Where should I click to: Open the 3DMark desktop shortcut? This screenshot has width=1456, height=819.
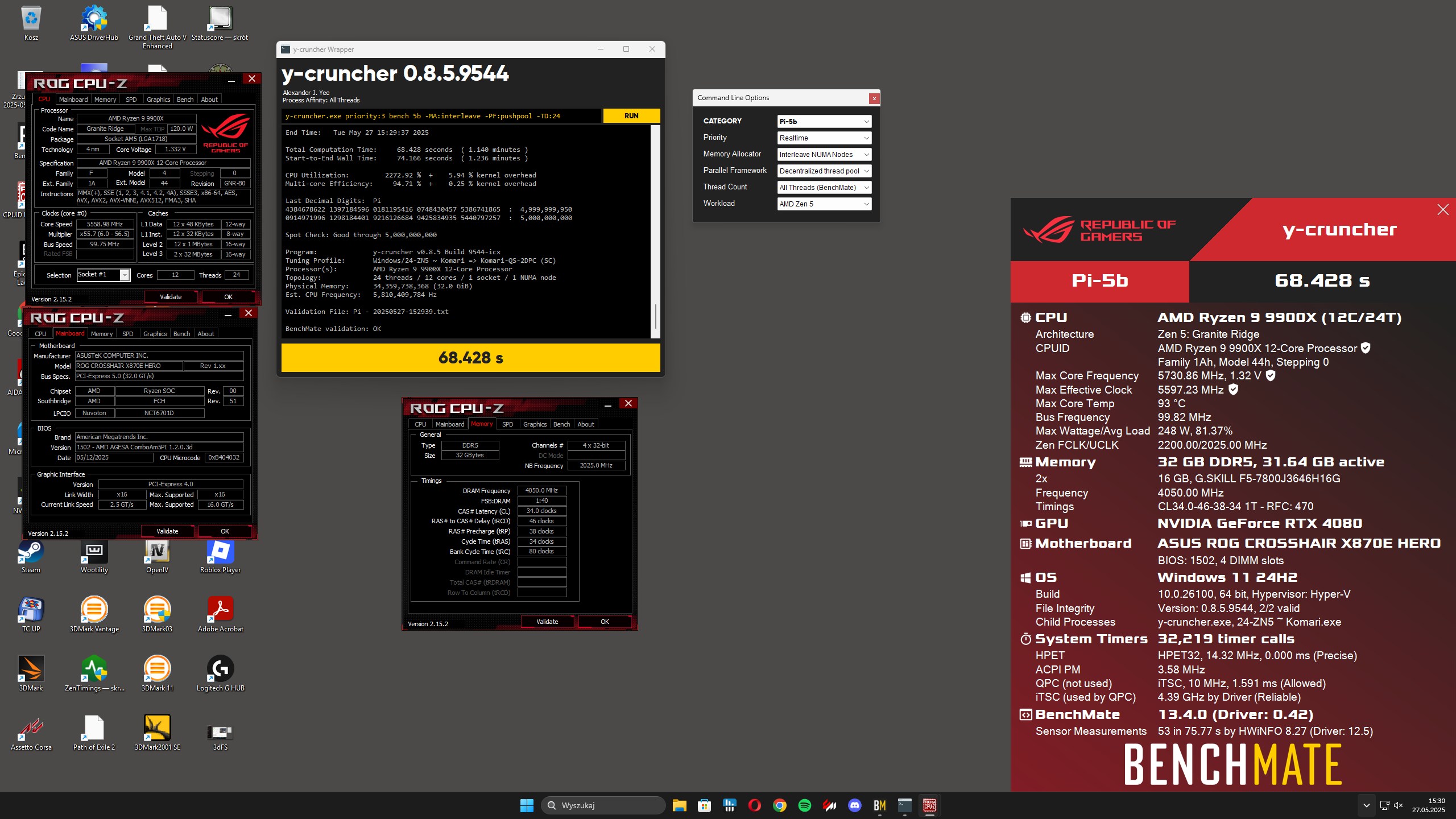31,675
